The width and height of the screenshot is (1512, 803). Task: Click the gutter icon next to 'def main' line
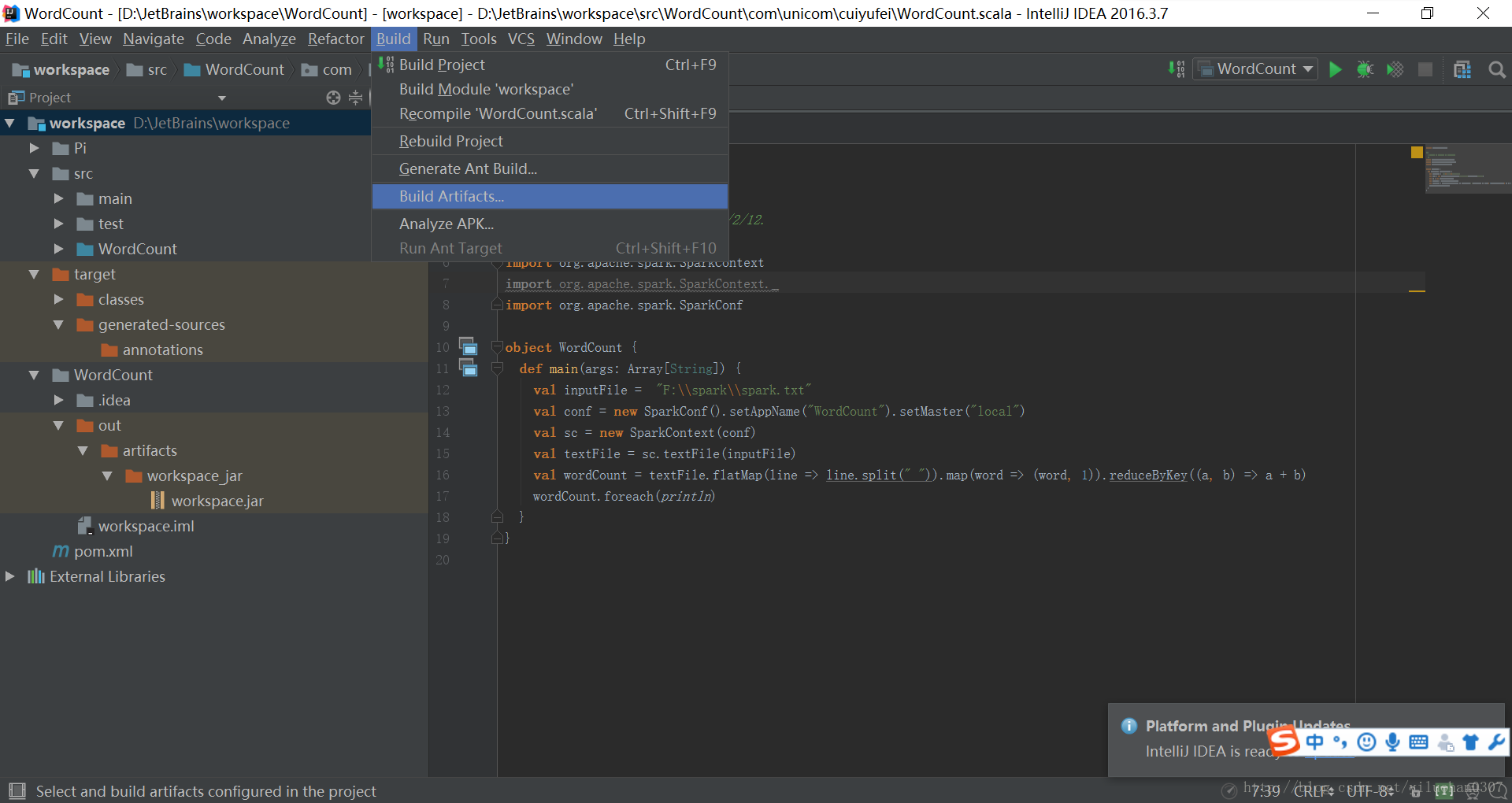point(469,368)
